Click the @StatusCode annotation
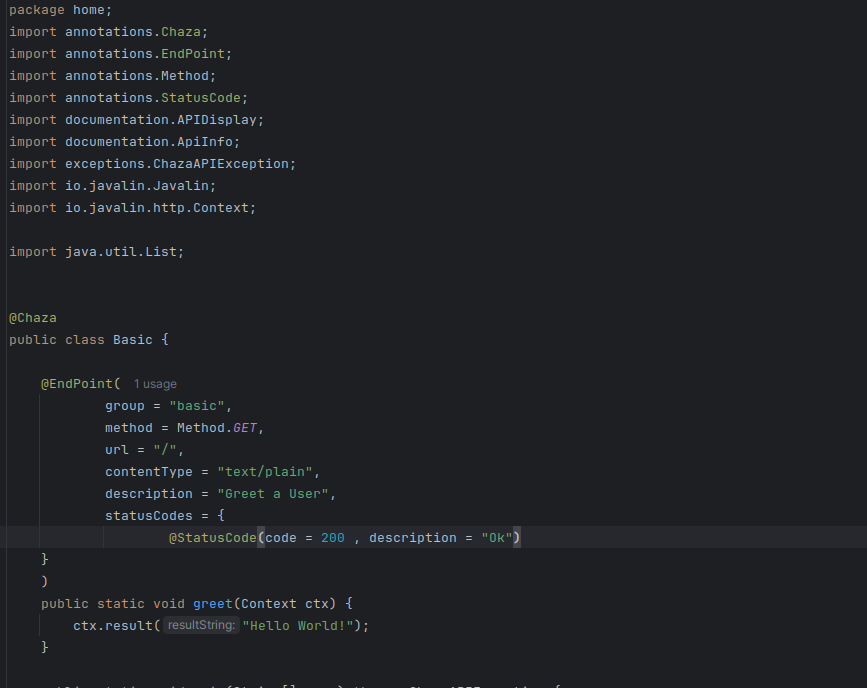Image resolution: width=867 pixels, height=688 pixels. pyautogui.click(x=212, y=538)
